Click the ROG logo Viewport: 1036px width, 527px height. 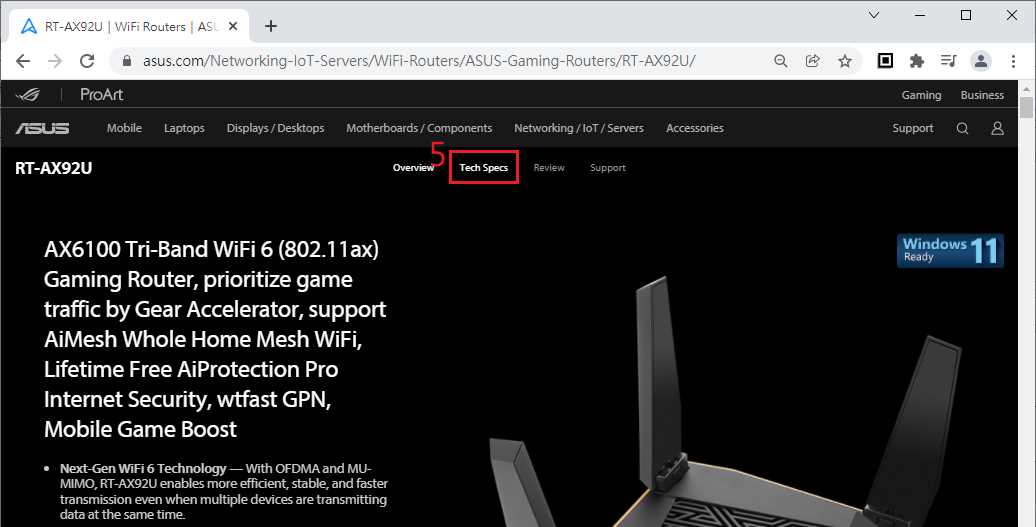click(28, 95)
